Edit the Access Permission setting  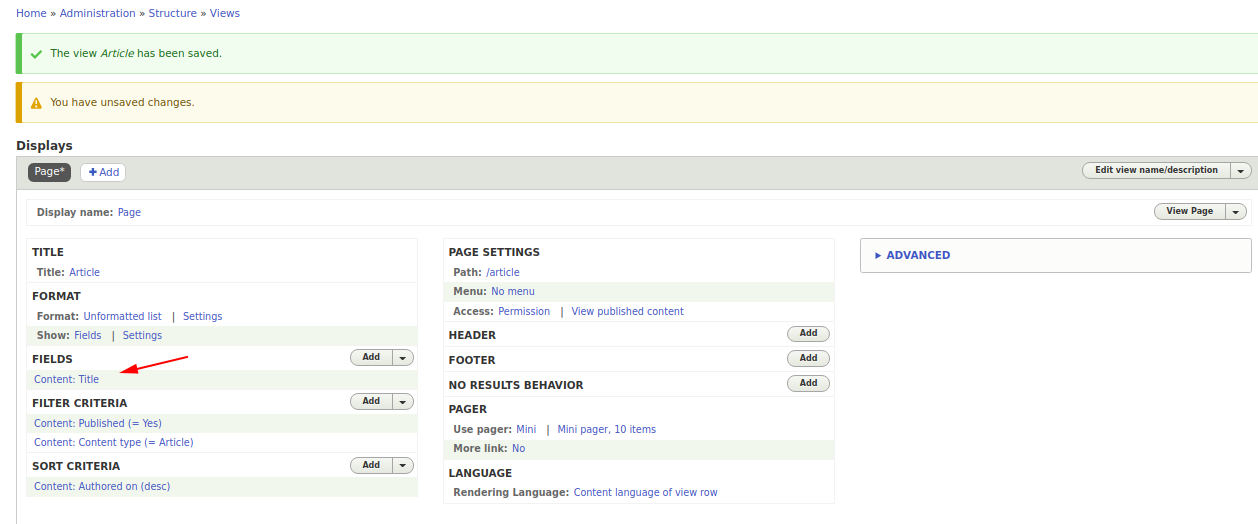(524, 312)
